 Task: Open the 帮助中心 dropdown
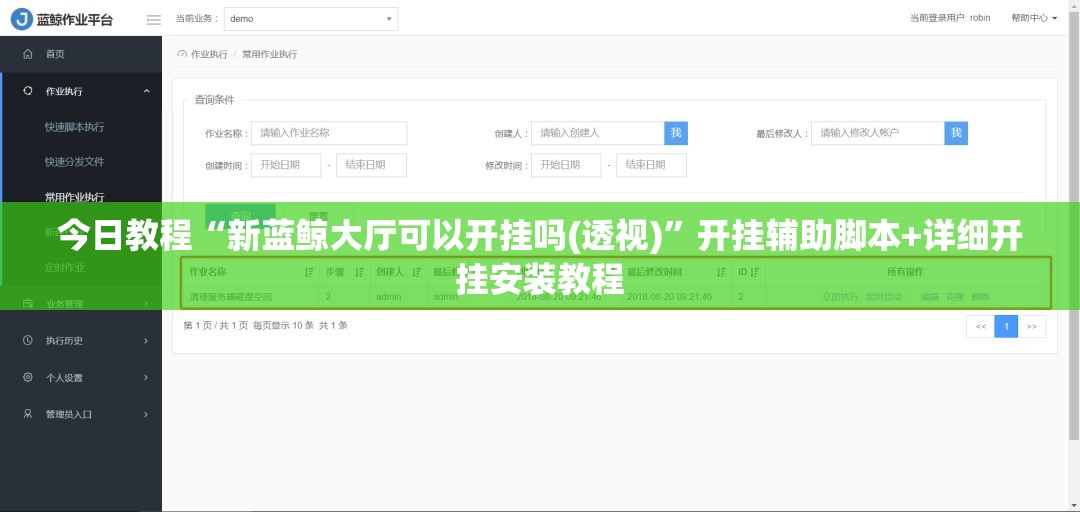click(x=1034, y=18)
